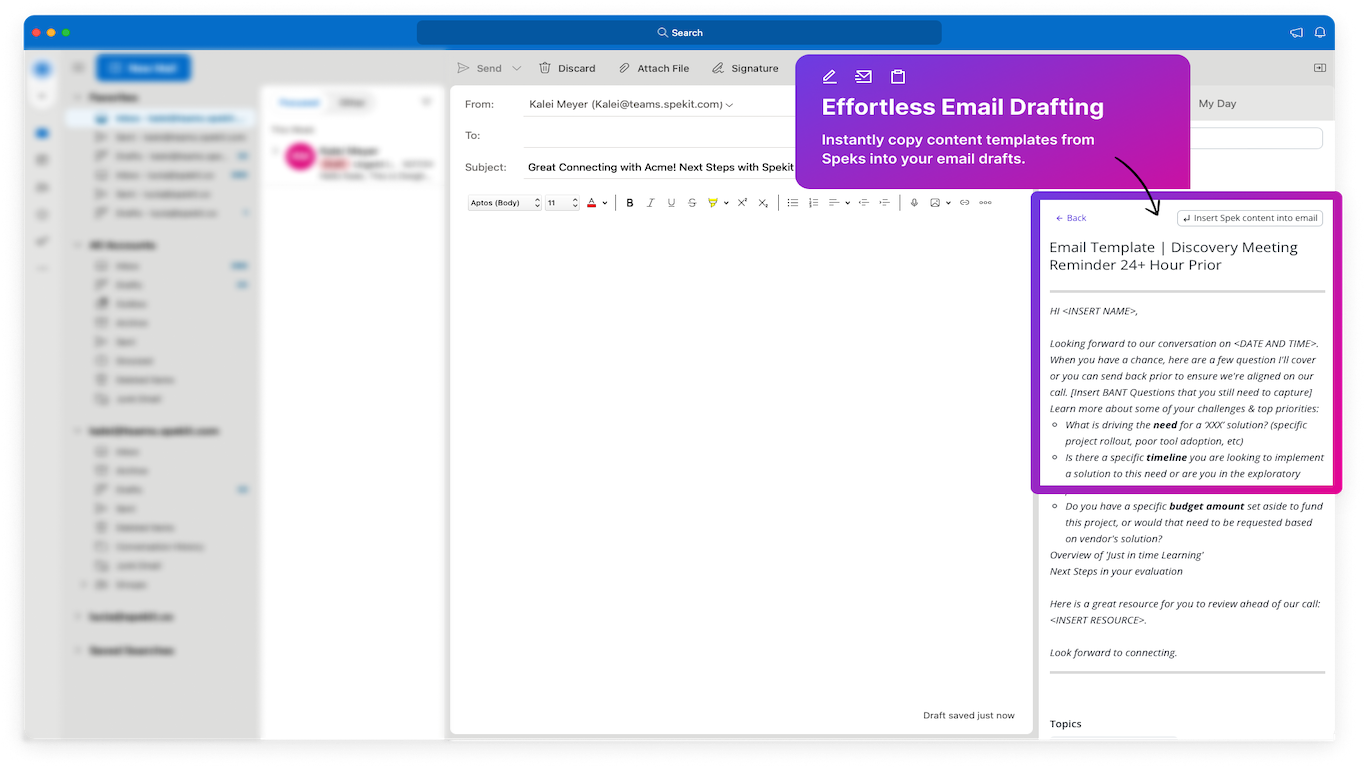Click into the empty message body
Viewport: 1366px width, 768px height.
(740, 460)
